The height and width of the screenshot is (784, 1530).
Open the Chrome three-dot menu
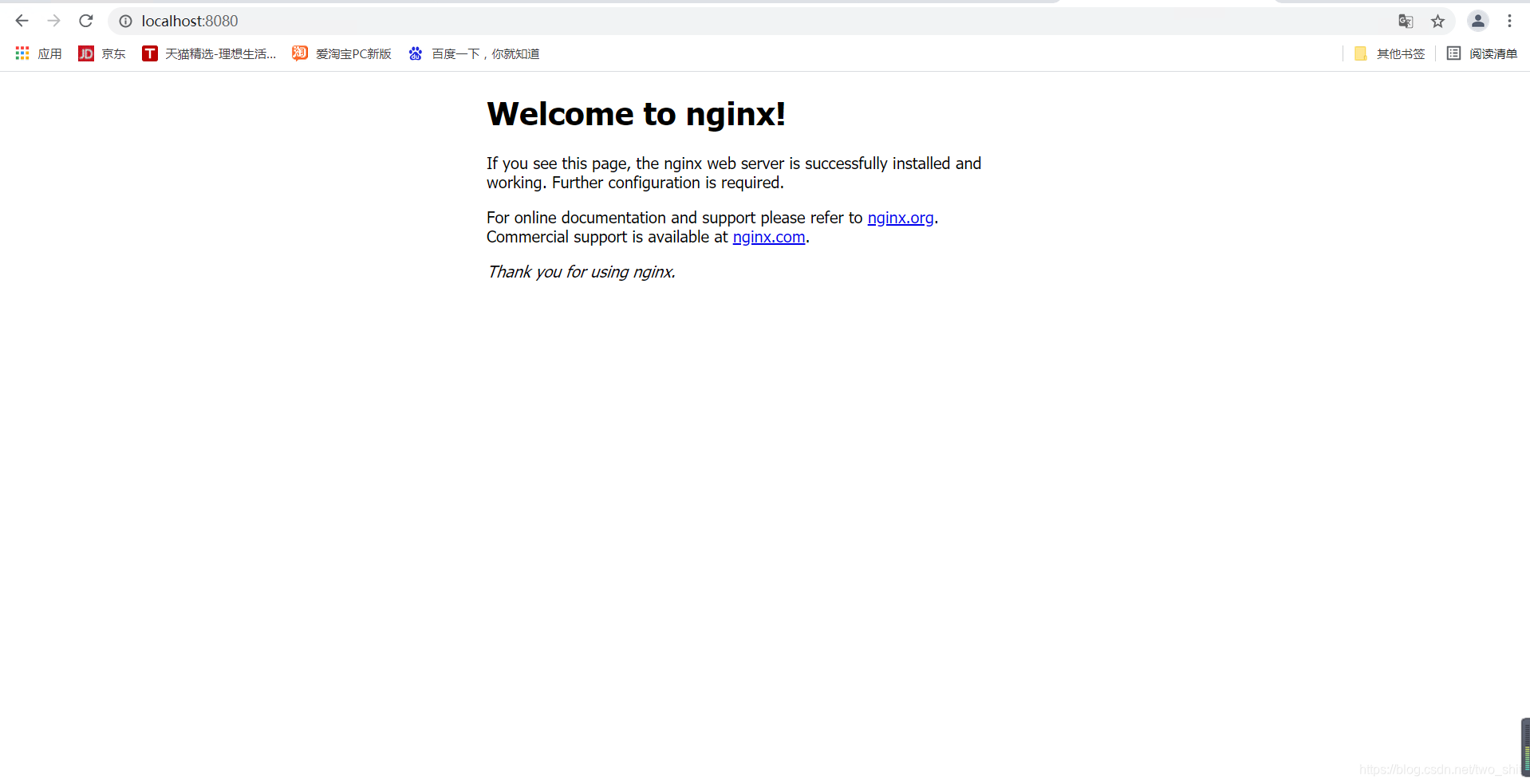[1509, 22]
